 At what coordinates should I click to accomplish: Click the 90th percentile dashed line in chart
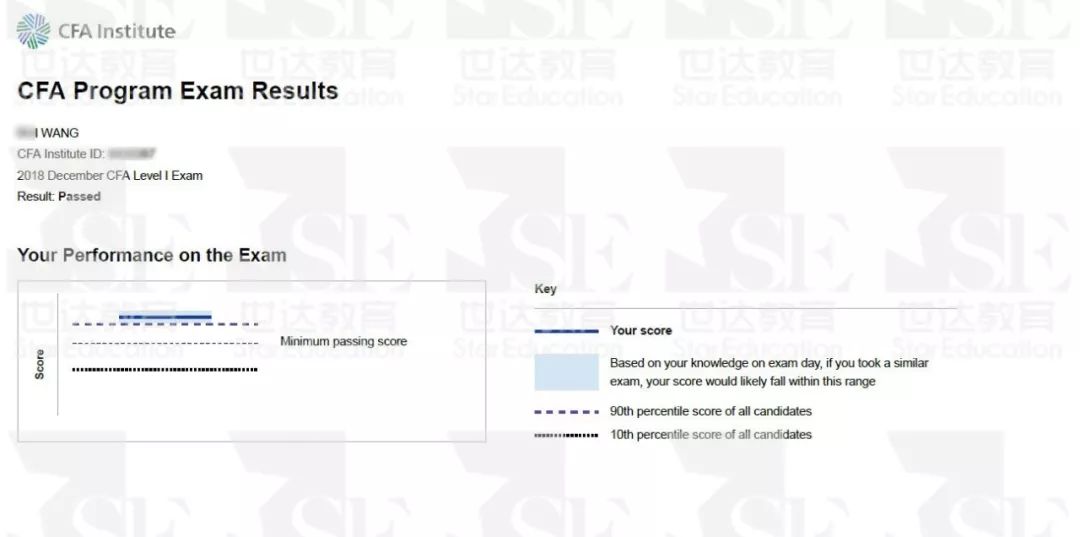point(165,324)
